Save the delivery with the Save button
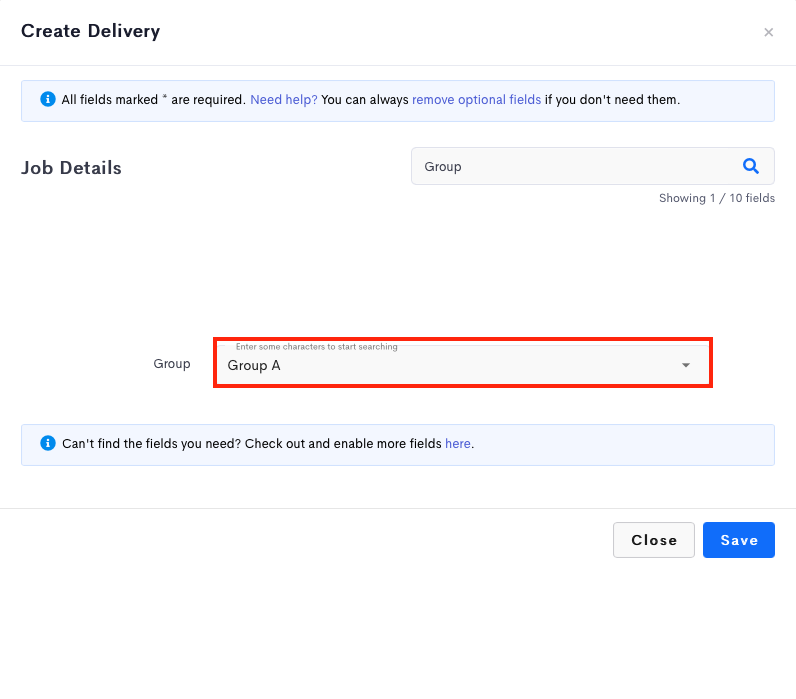Viewport: 796px width, 699px height. click(x=739, y=540)
